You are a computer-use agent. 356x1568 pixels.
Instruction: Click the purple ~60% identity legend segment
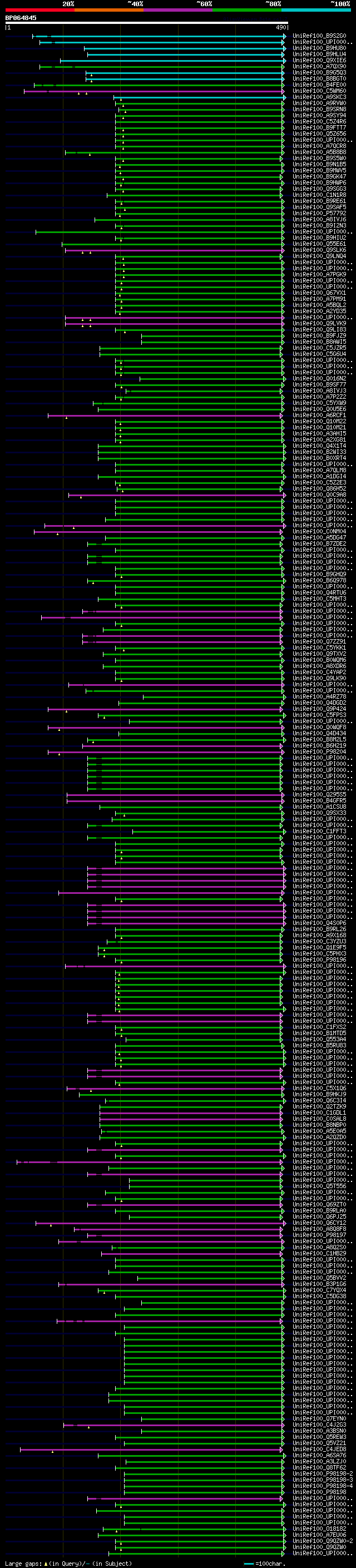pos(177,10)
